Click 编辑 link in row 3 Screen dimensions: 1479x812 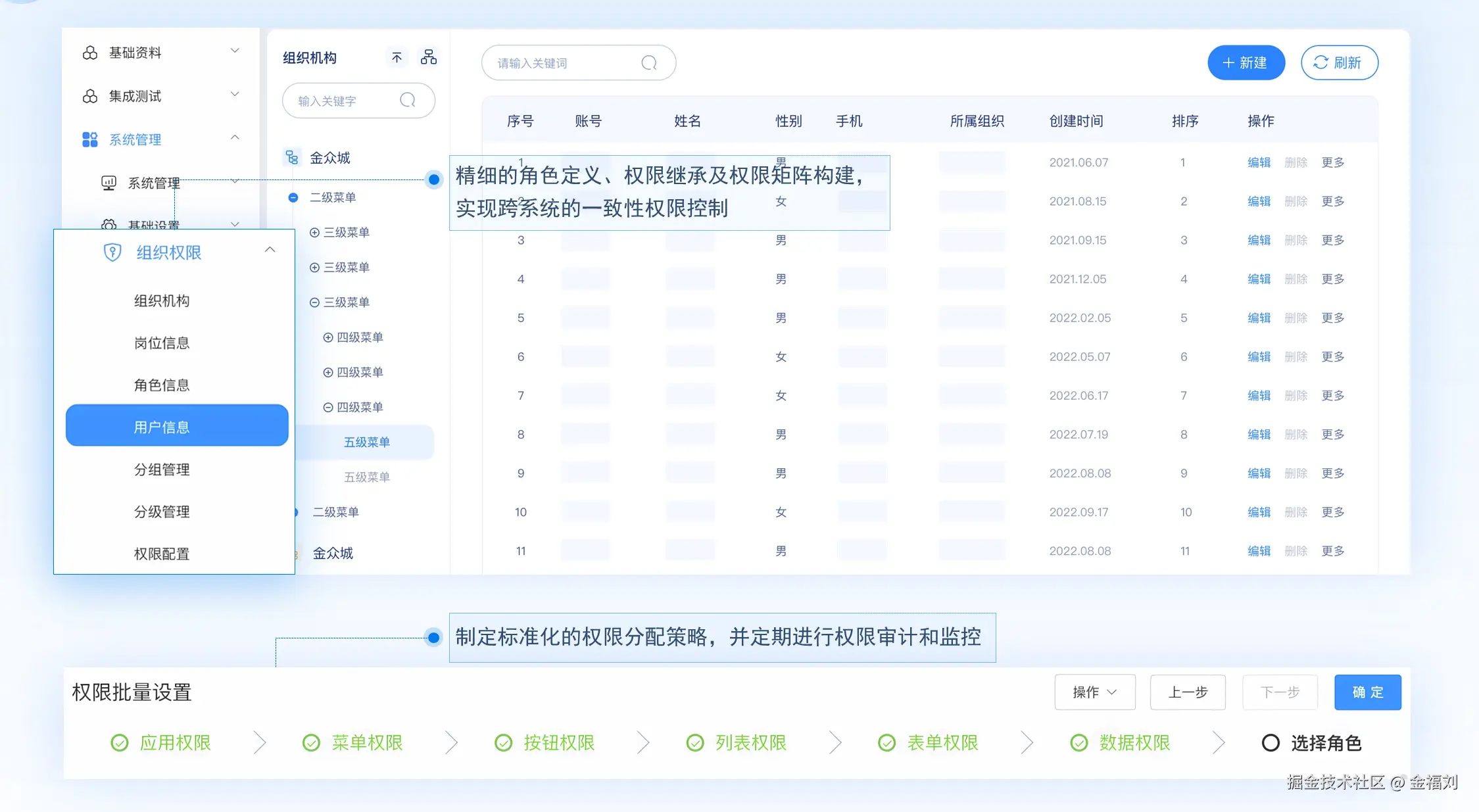tap(1259, 240)
